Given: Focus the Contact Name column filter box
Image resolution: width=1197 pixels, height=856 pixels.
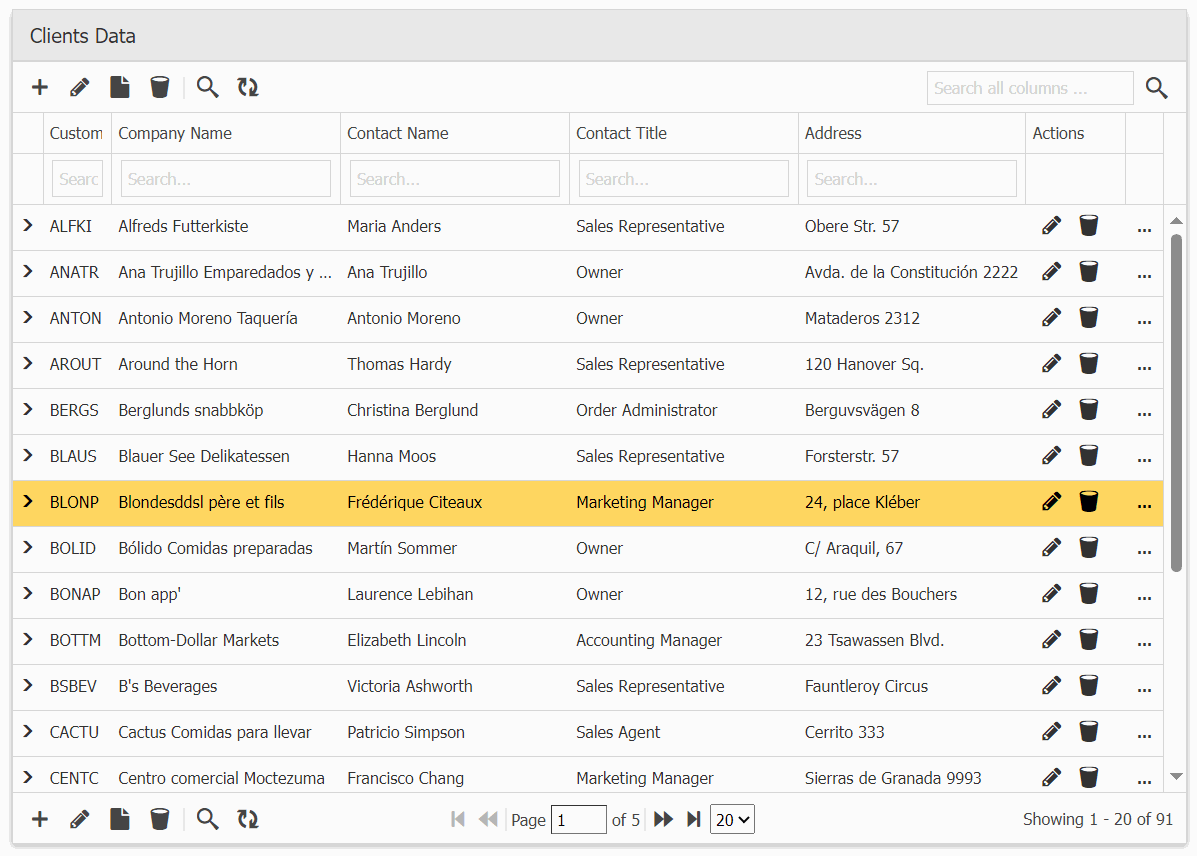Looking at the screenshot, I should (x=454, y=179).
